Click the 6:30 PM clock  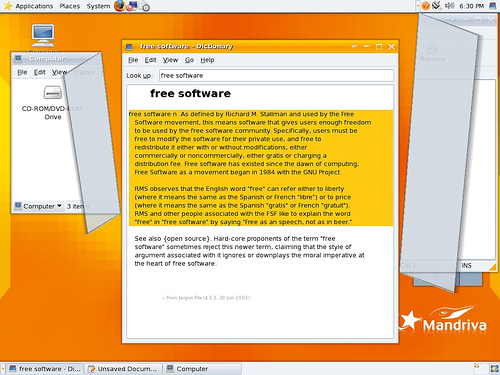coord(471,6)
